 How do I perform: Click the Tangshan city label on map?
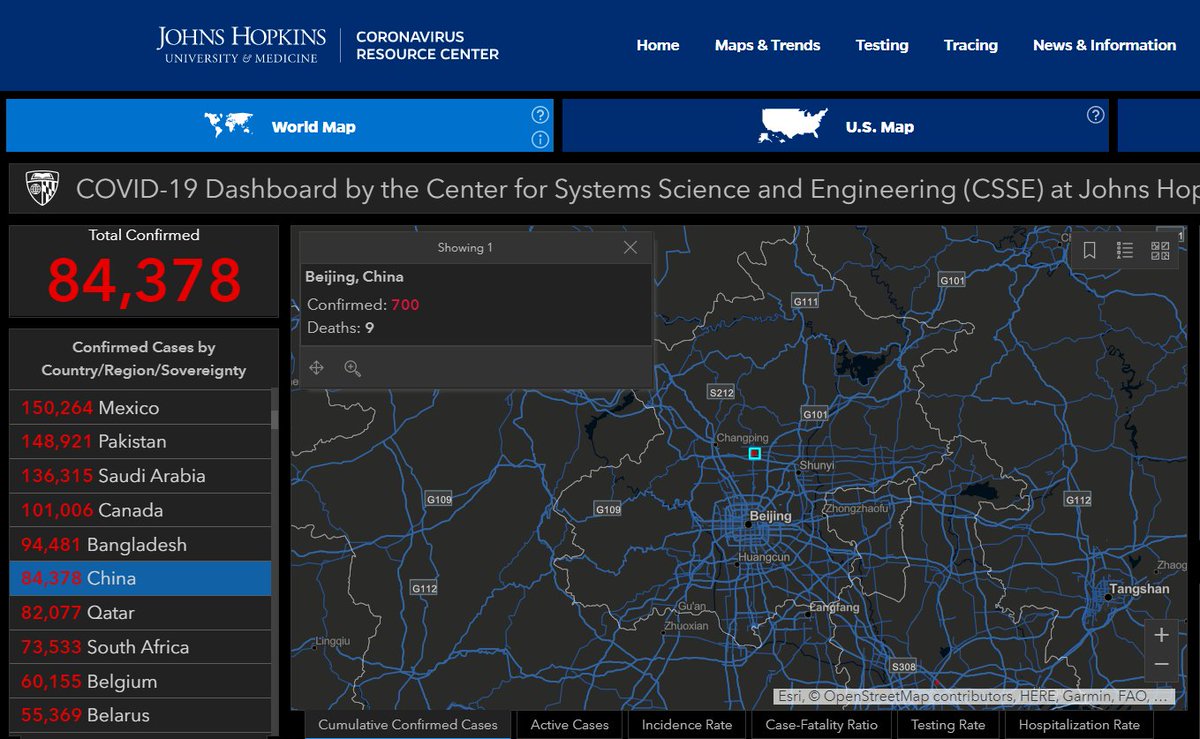(1138, 589)
